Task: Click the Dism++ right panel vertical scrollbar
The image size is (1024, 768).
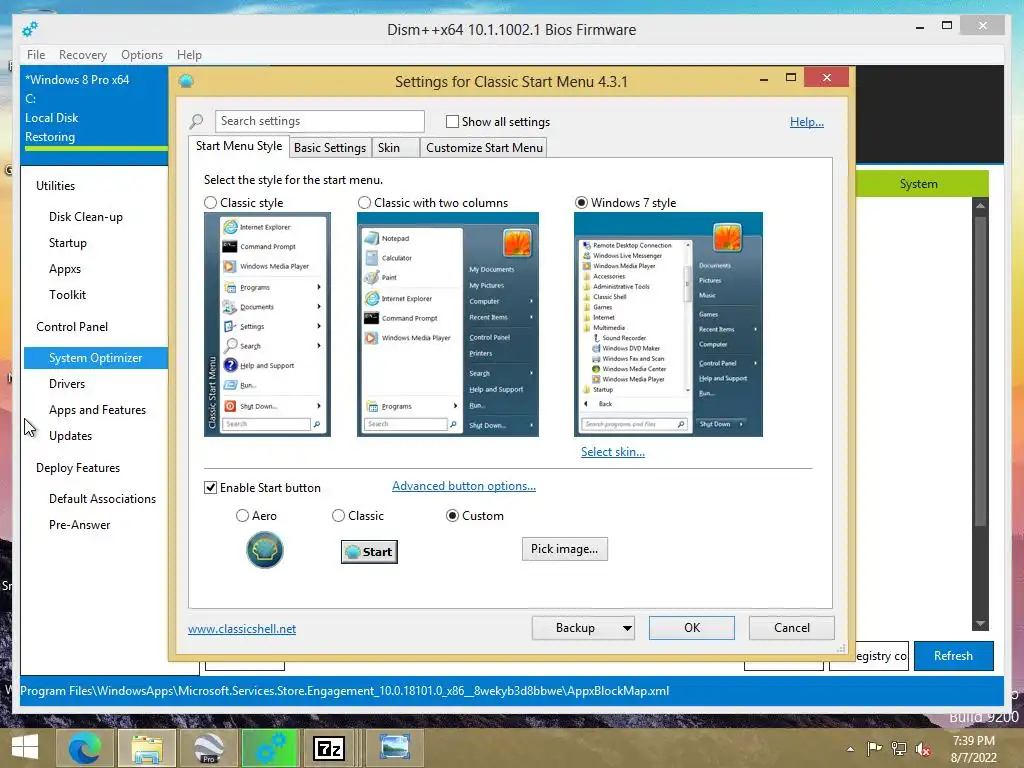Action: 980,371
